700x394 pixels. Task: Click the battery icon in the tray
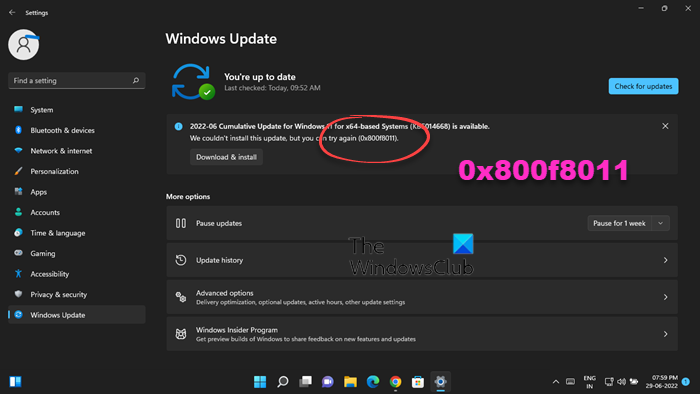634,382
